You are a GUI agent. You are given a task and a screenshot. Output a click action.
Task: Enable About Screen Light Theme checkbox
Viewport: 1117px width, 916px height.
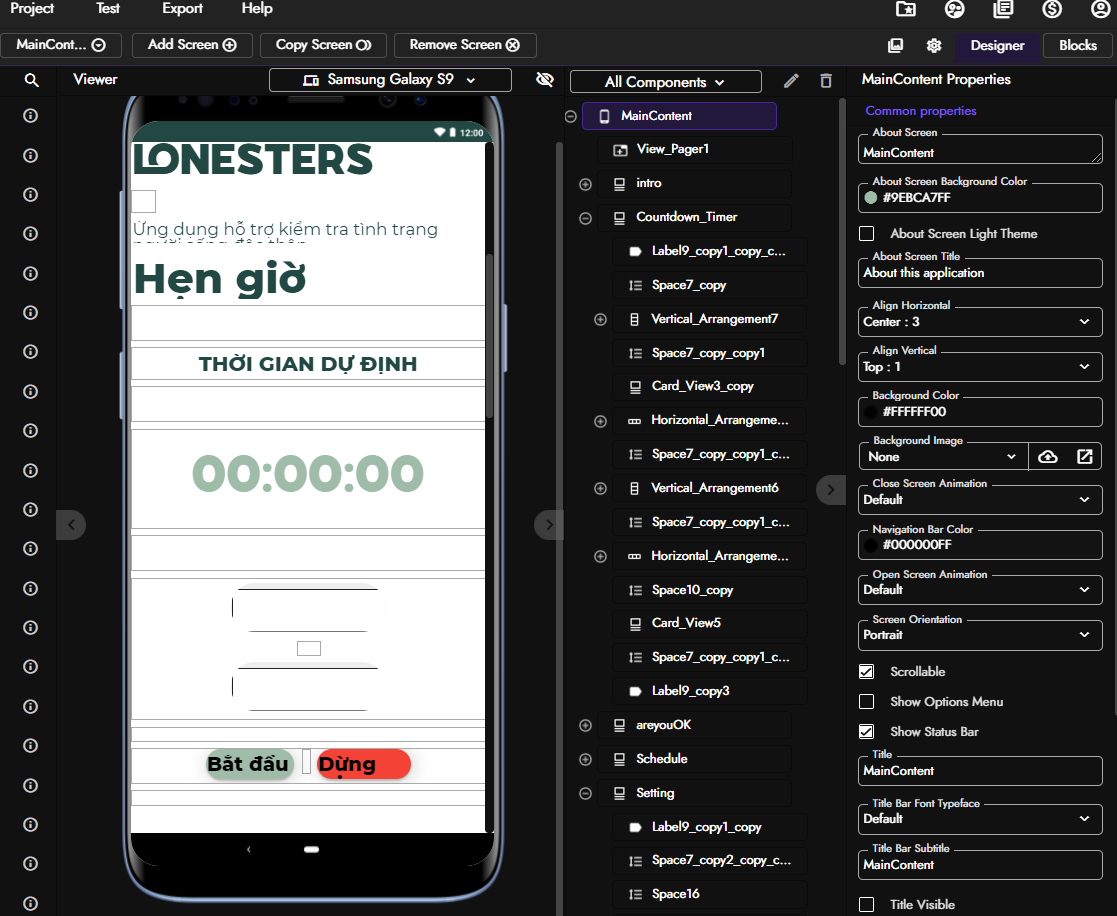pyautogui.click(x=867, y=234)
